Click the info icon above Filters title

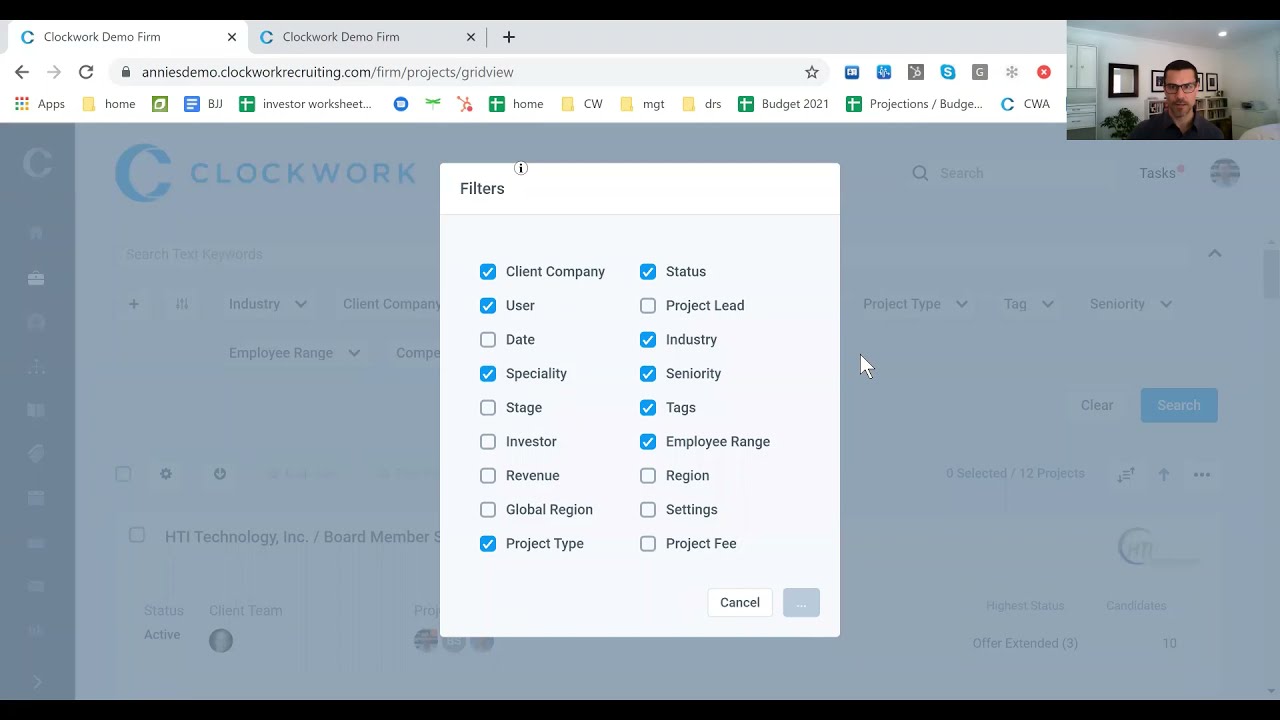pyautogui.click(x=521, y=168)
